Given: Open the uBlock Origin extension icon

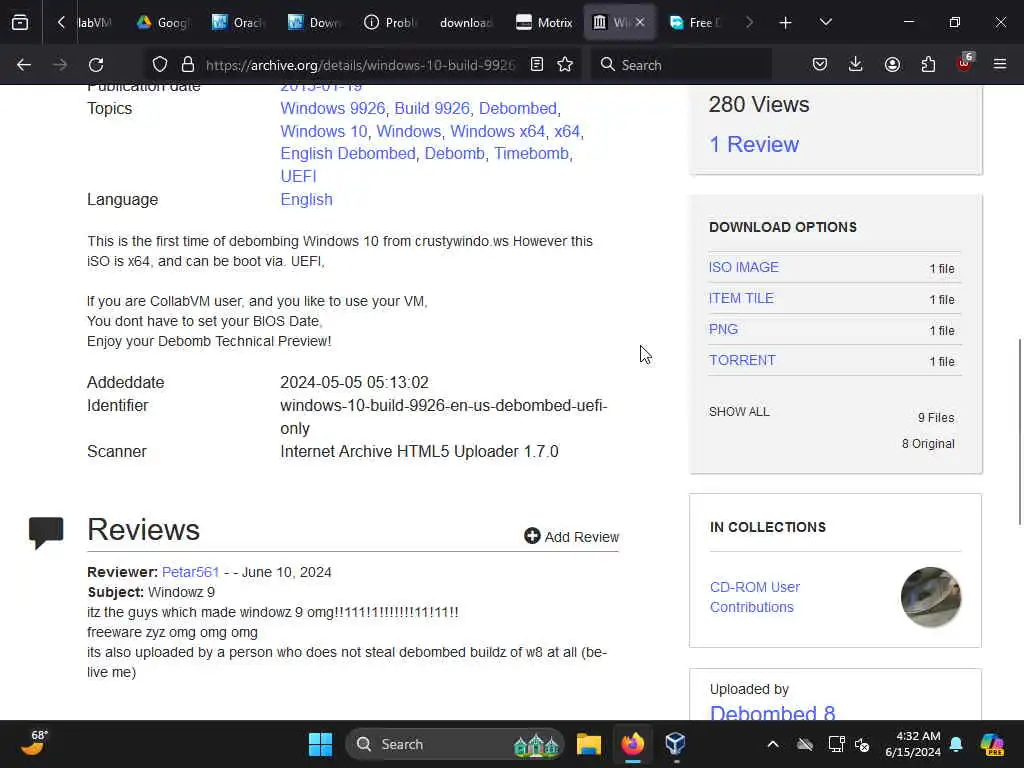Looking at the screenshot, I should [965, 63].
